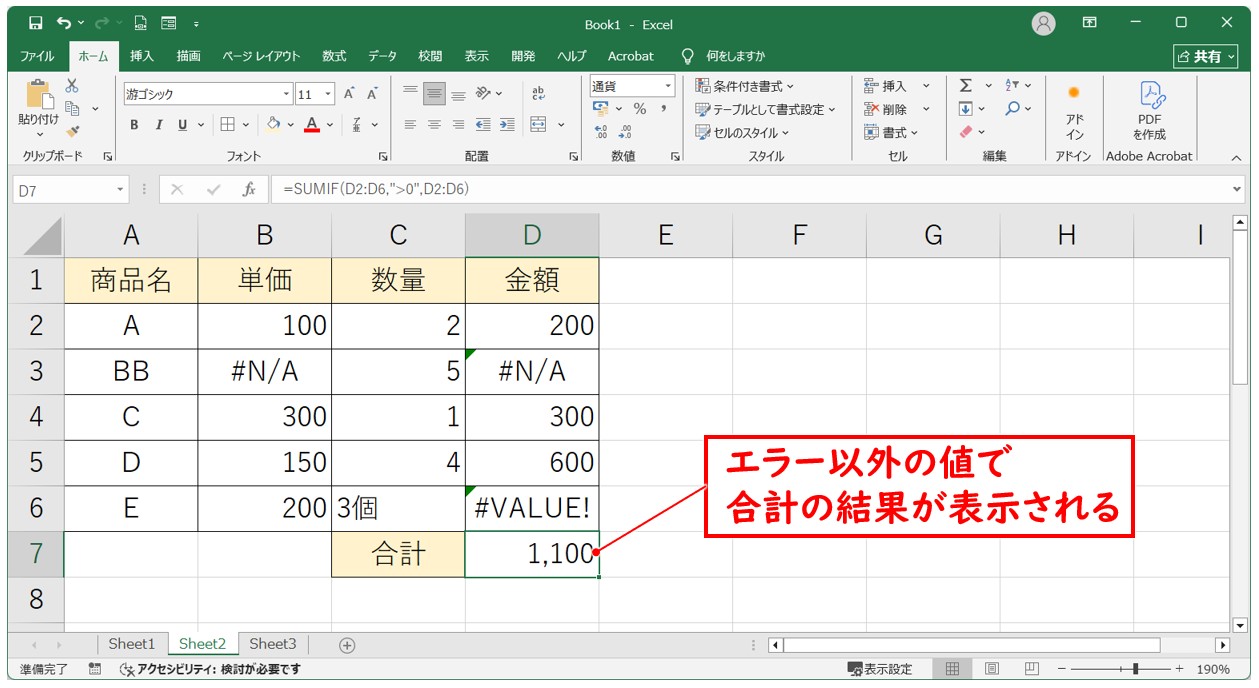Image resolution: width=1259 pixels, height=688 pixels.
Task: Click the format painter brush icon
Action: pyautogui.click(x=73, y=131)
